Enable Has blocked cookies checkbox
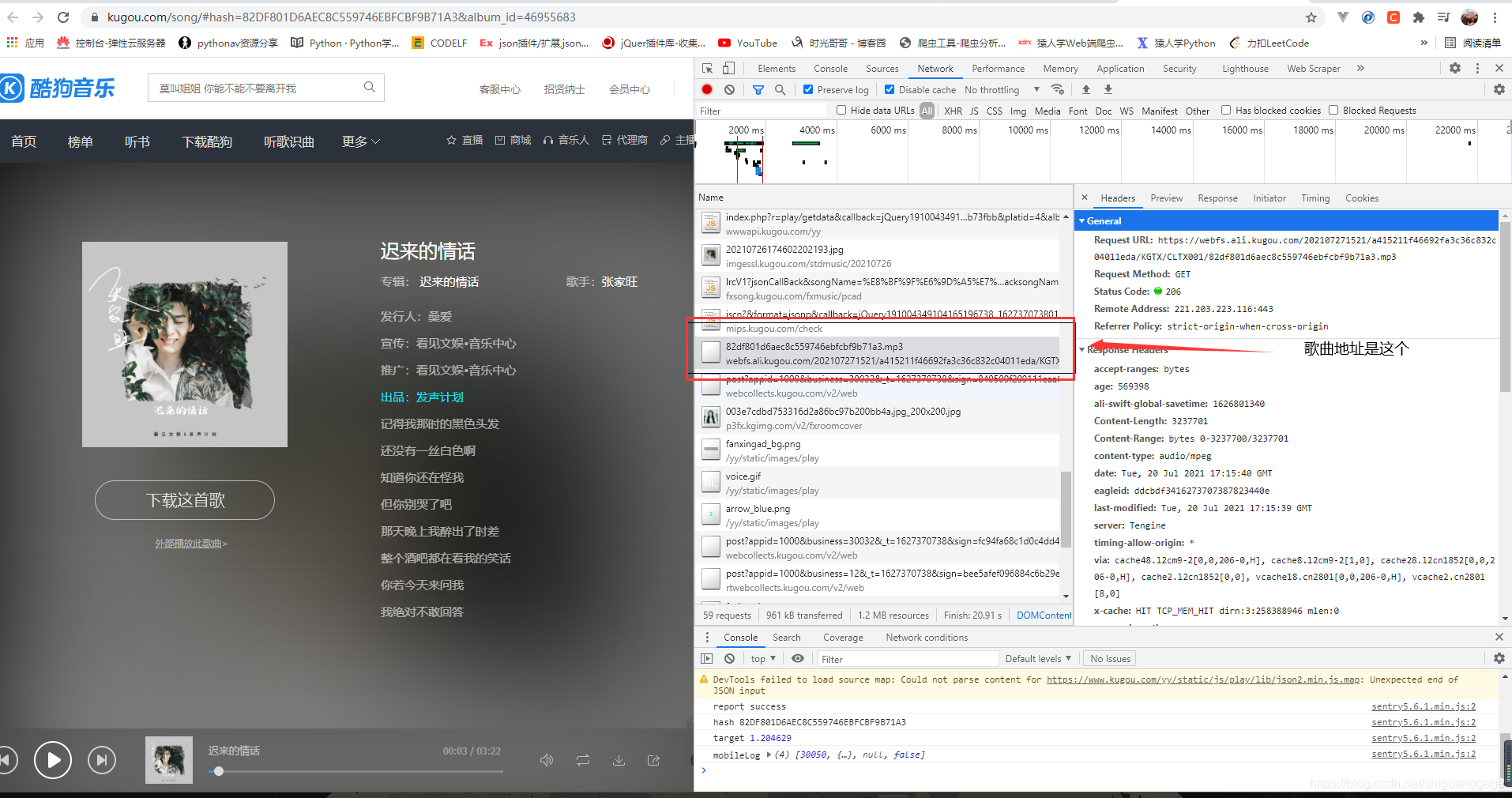Screen dimensions: 1512x798 pos(1226,111)
